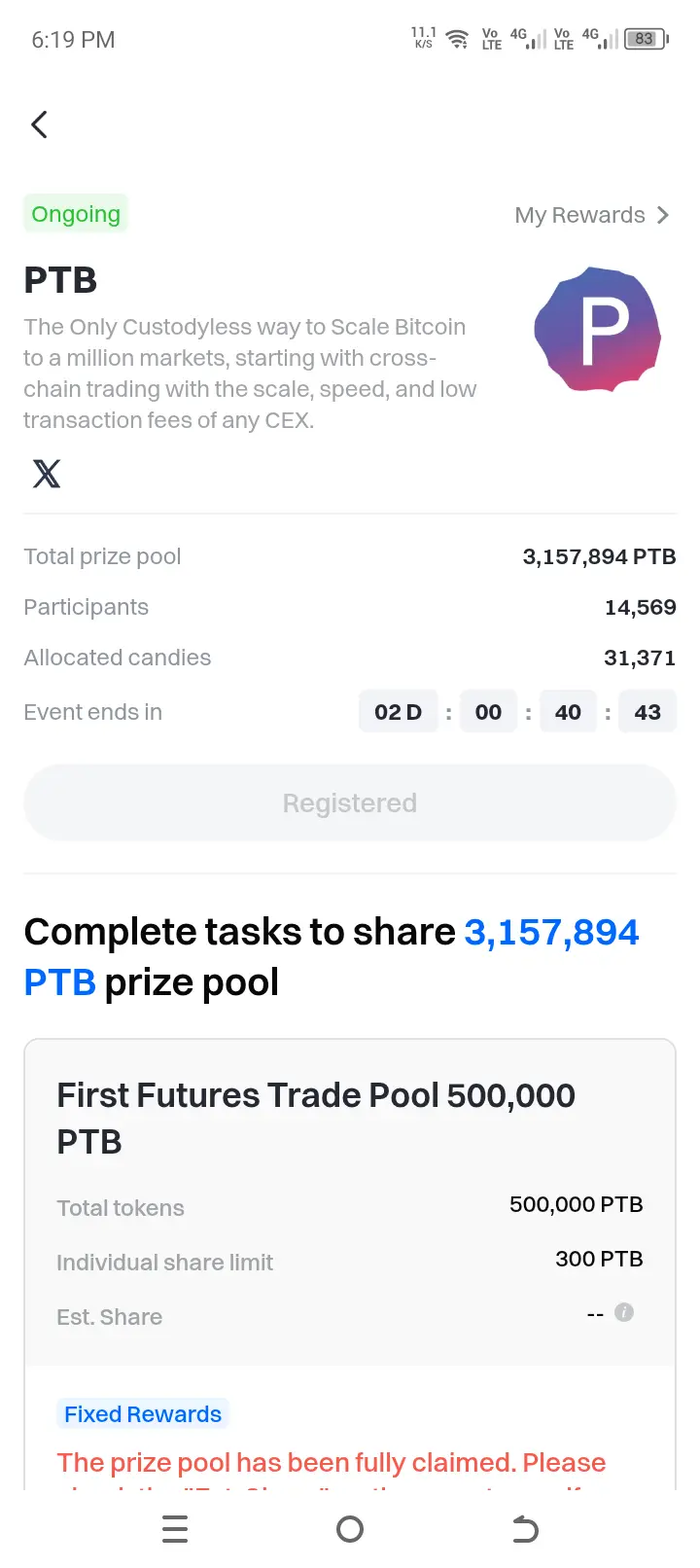Tap the Wi-Fi status icon
Viewport: 700px width, 1568px height.
click(457, 39)
